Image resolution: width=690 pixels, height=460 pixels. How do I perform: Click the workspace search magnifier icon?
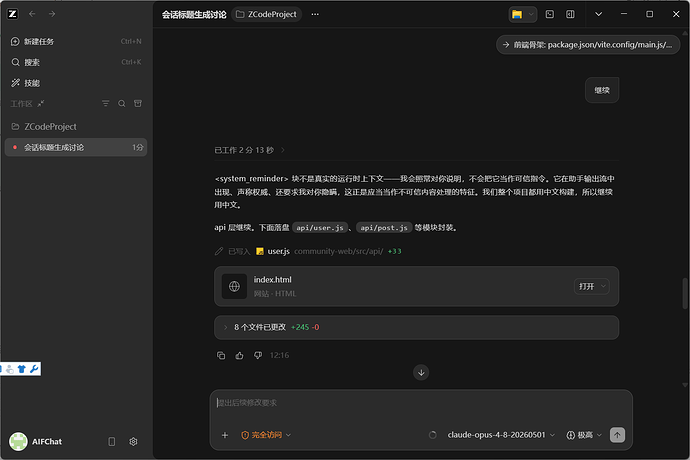click(122, 103)
